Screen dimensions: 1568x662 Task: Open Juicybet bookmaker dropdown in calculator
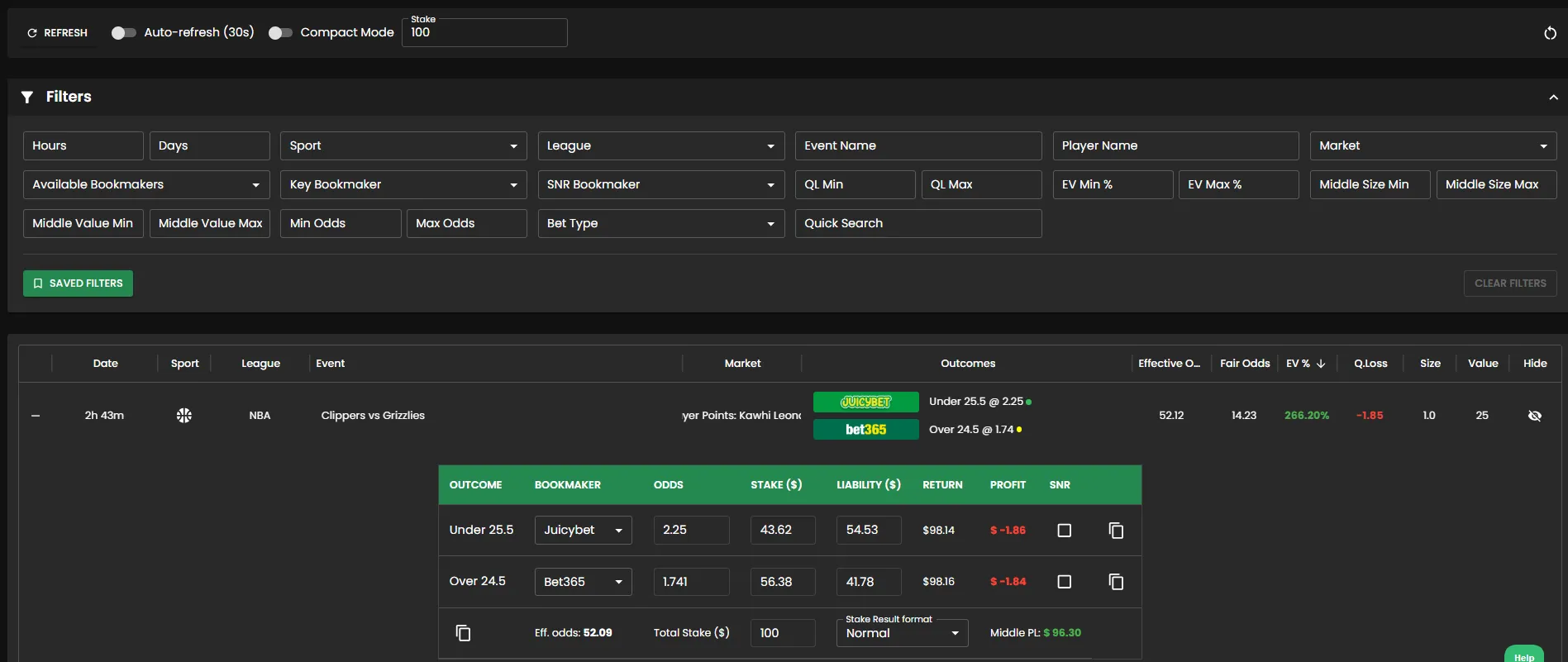584,530
